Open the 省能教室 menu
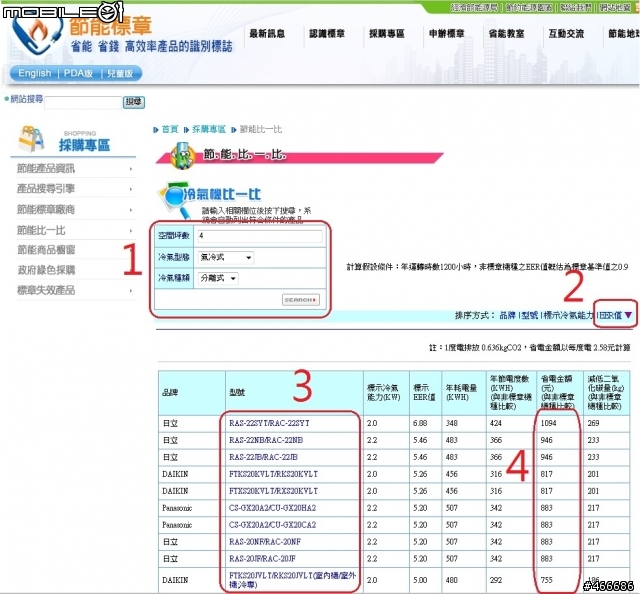 [x=507, y=33]
